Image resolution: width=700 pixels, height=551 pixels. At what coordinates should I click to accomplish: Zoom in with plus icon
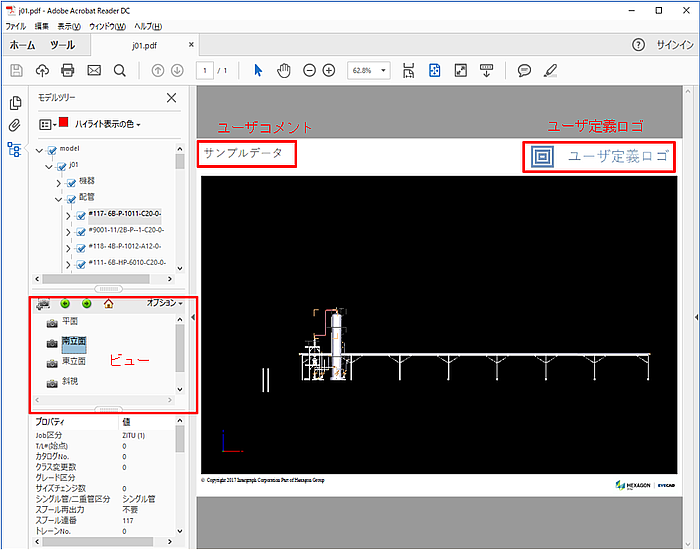click(x=329, y=71)
